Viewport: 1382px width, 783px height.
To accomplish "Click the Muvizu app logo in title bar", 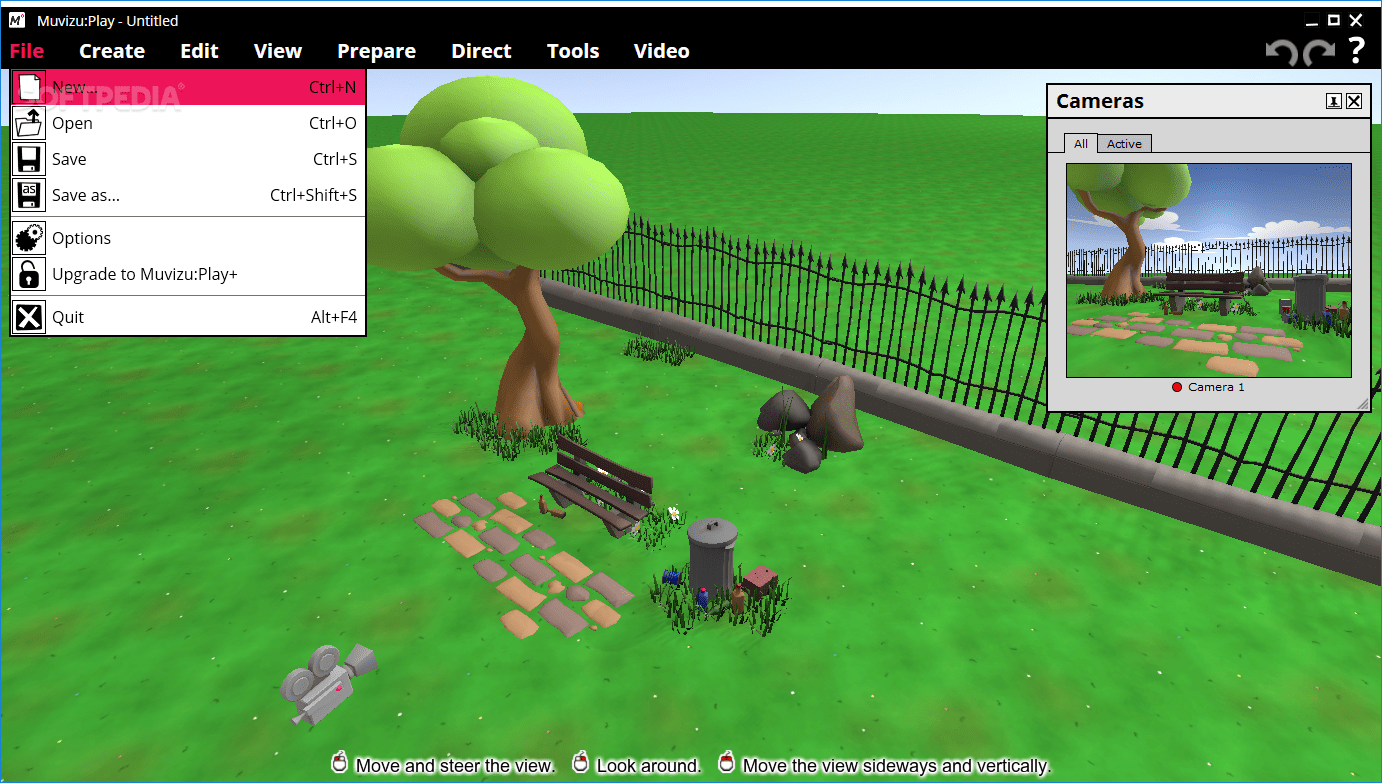I will tap(17, 20).
